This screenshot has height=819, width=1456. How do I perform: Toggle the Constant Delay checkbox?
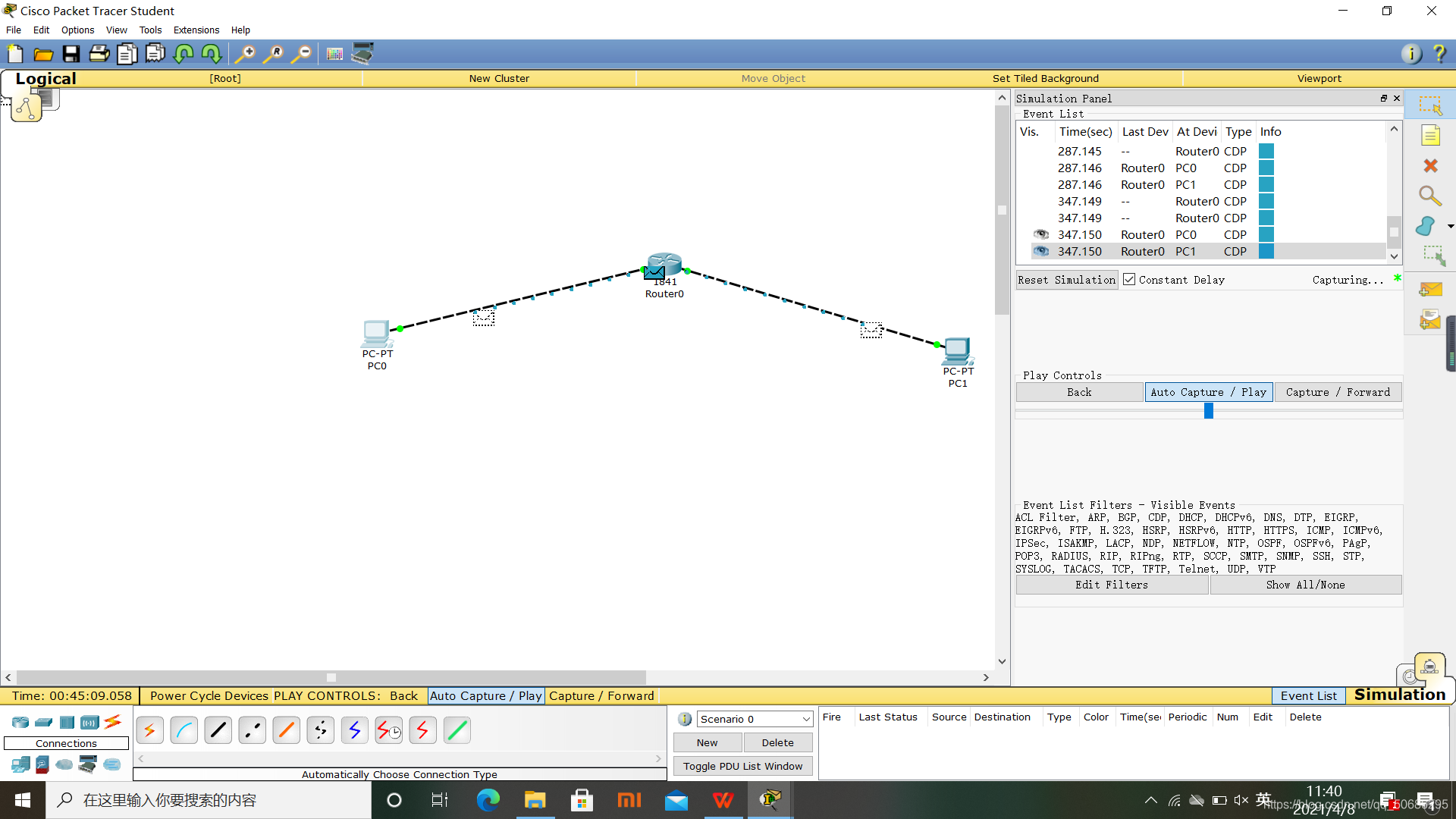pos(1129,280)
